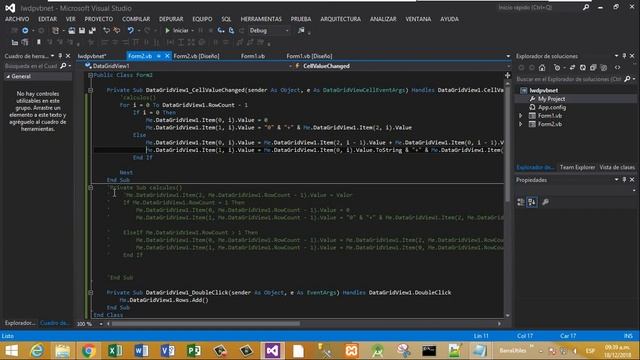
Task: Toggle auto-hide pin on Propiedades panel
Action: pos(624,180)
